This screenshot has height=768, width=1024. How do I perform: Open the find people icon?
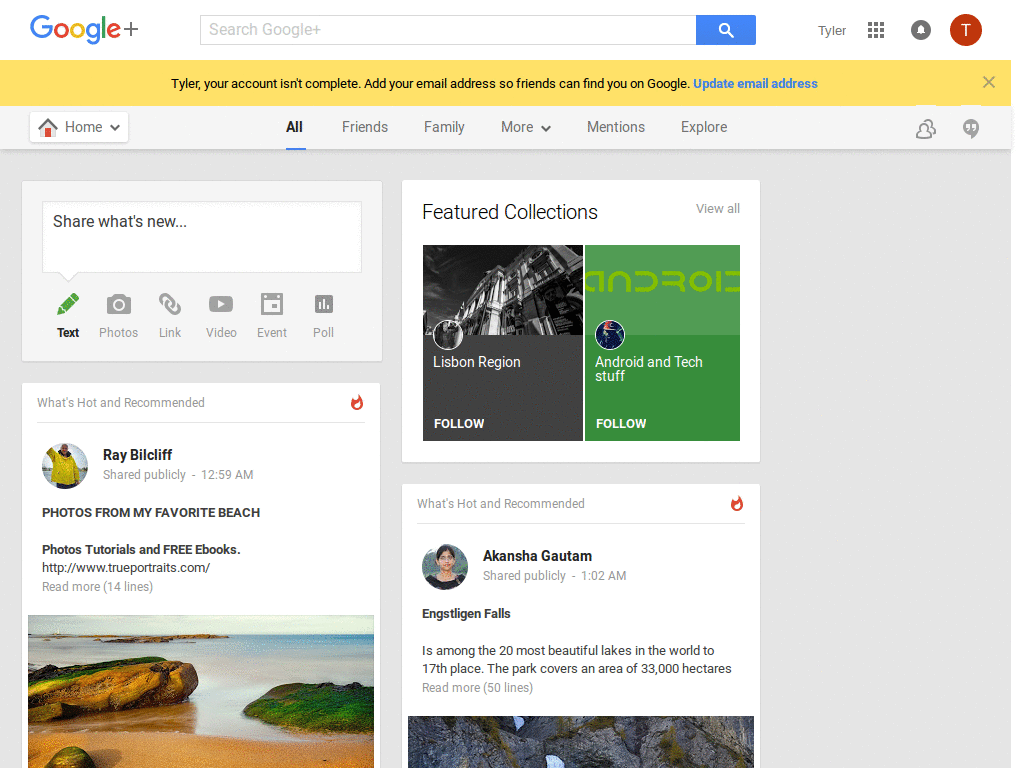(x=925, y=129)
